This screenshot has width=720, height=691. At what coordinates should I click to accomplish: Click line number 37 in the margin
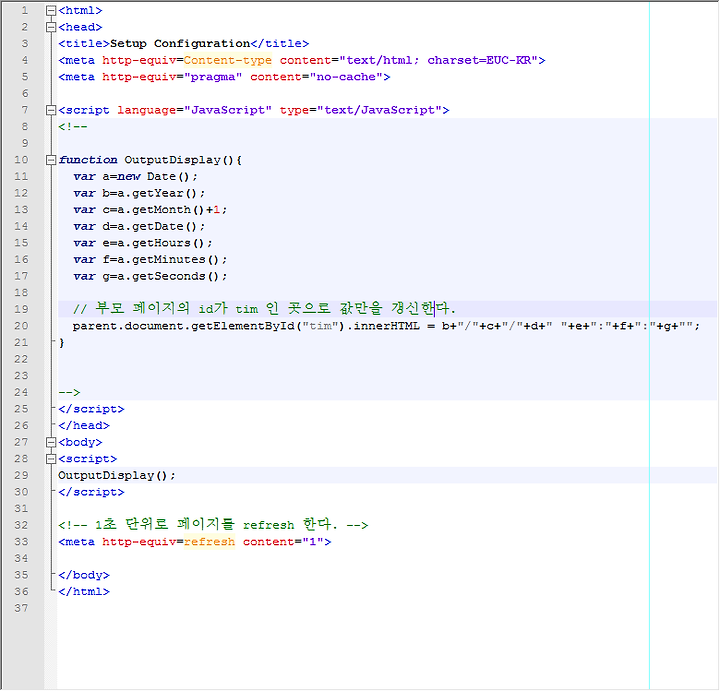[21, 608]
